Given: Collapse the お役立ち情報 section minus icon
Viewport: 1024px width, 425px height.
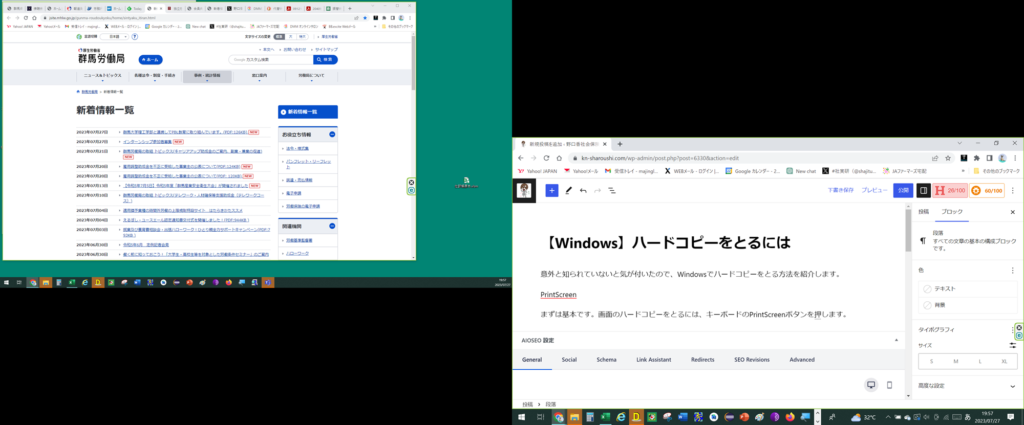Looking at the screenshot, I should click(332, 134).
